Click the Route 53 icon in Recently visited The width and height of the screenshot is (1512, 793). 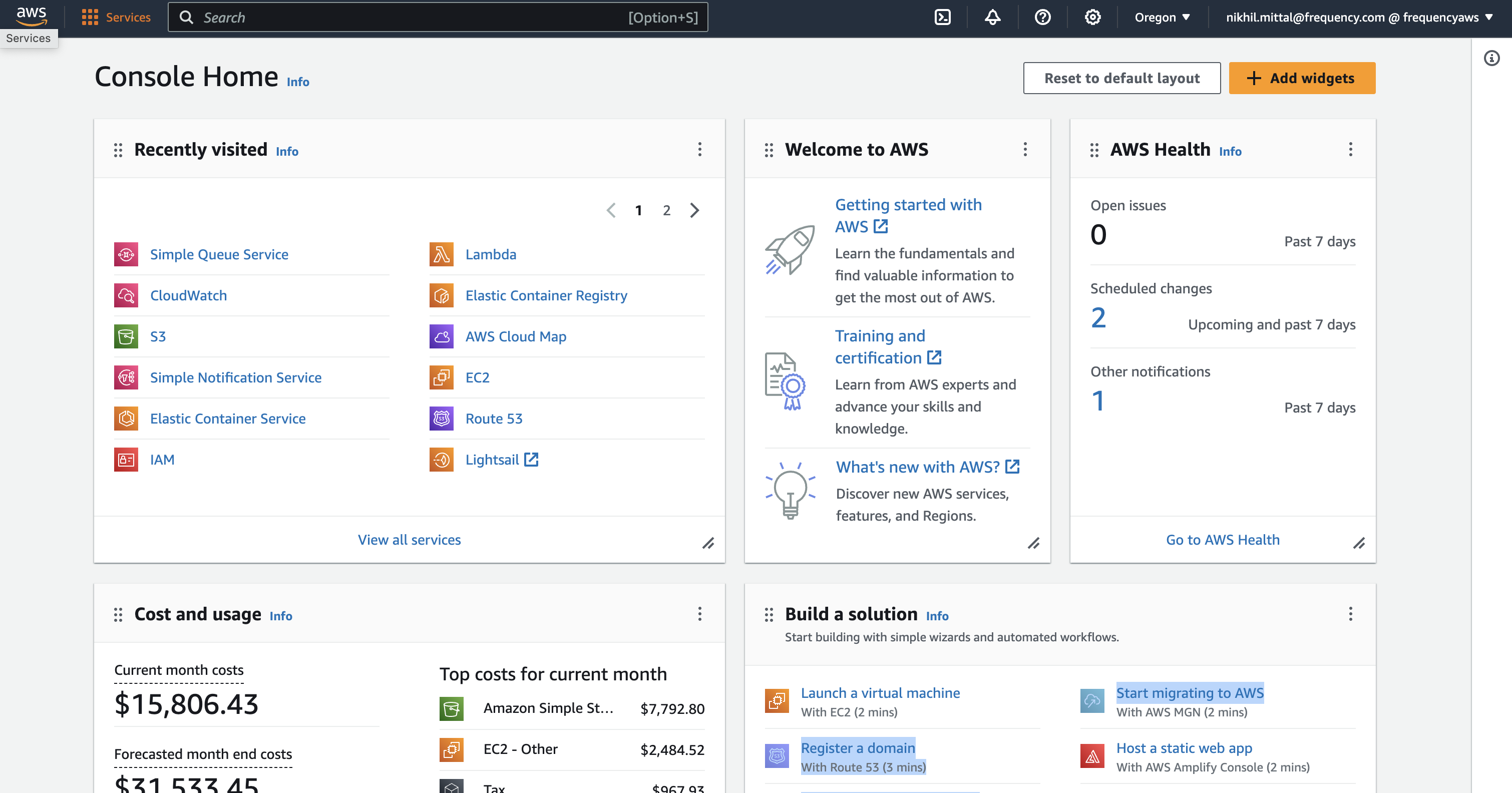point(442,419)
